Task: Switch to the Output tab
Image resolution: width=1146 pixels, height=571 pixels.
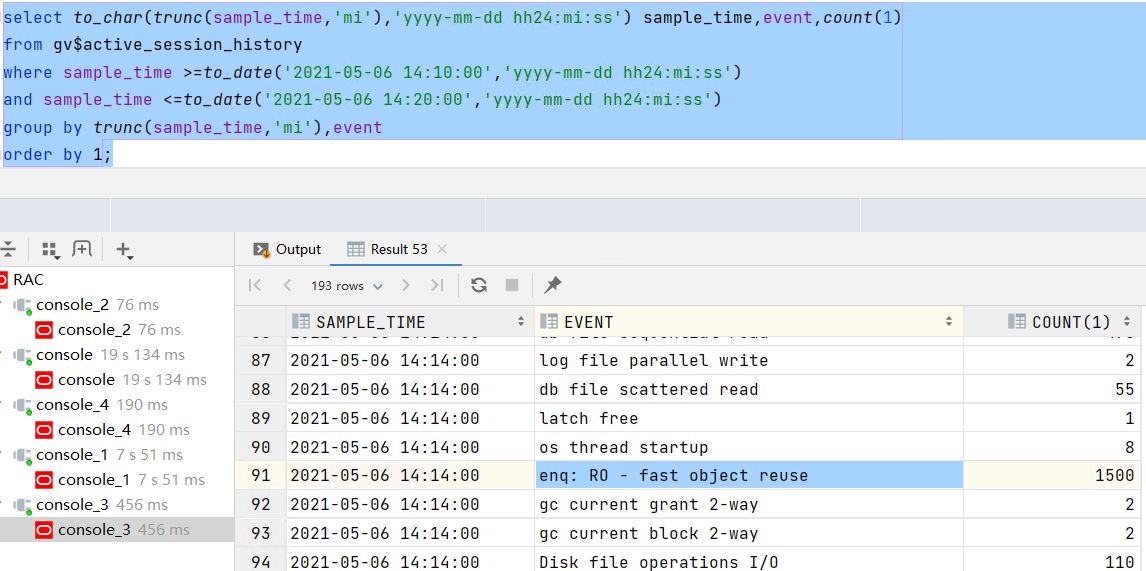Action: (287, 249)
